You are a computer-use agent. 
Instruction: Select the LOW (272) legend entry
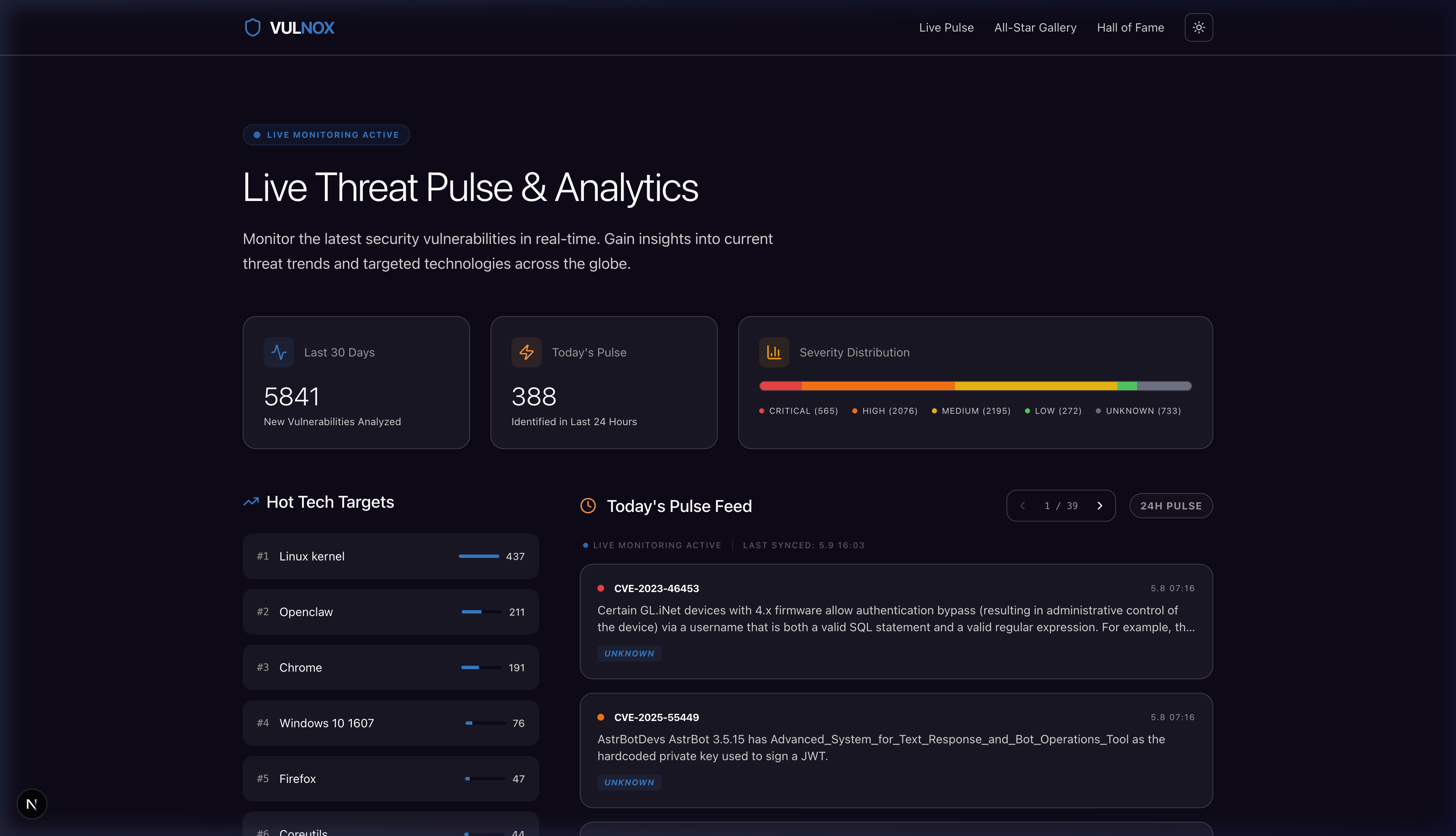pos(1052,411)
